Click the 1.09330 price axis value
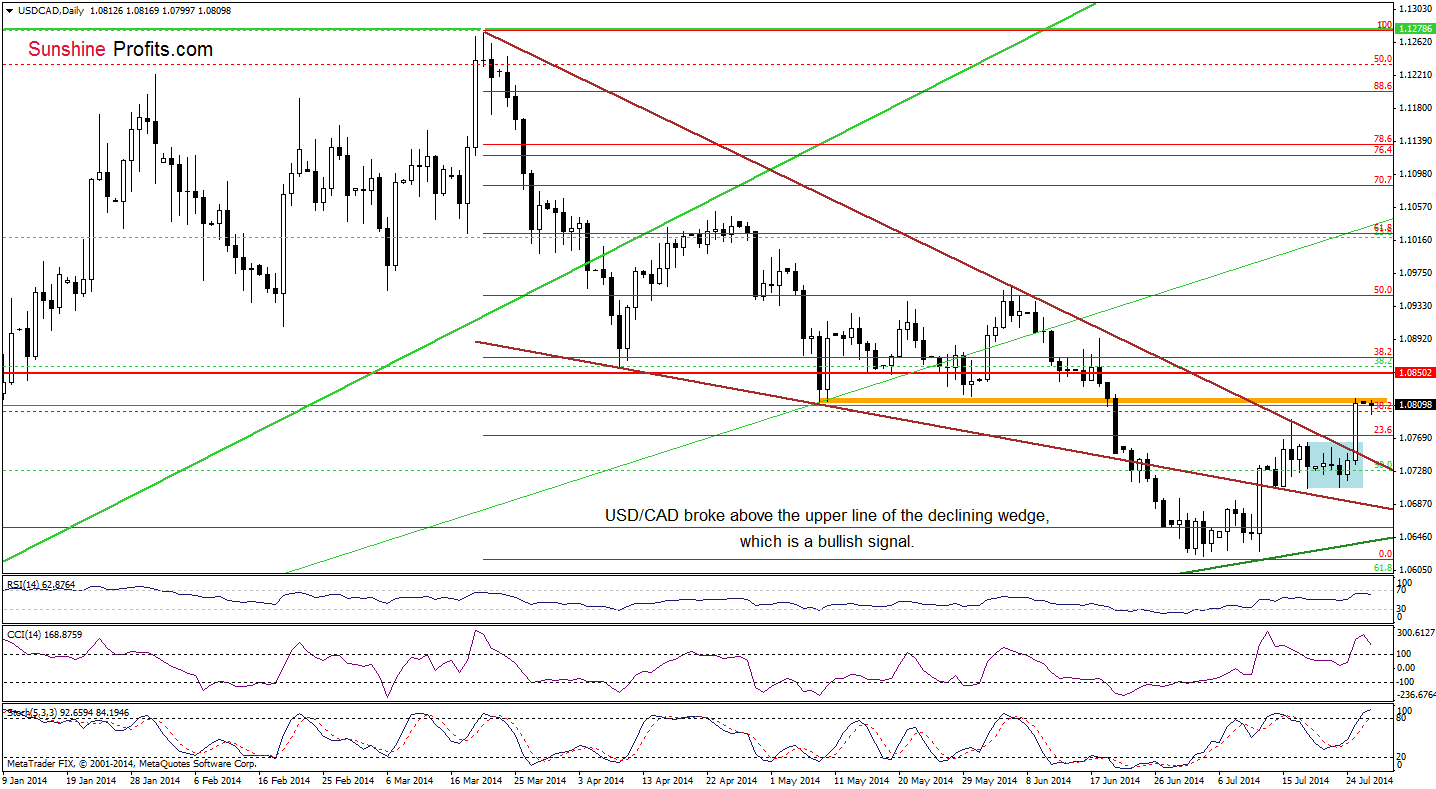Viewport: 1436px width, 789px height. [1416, 306]
